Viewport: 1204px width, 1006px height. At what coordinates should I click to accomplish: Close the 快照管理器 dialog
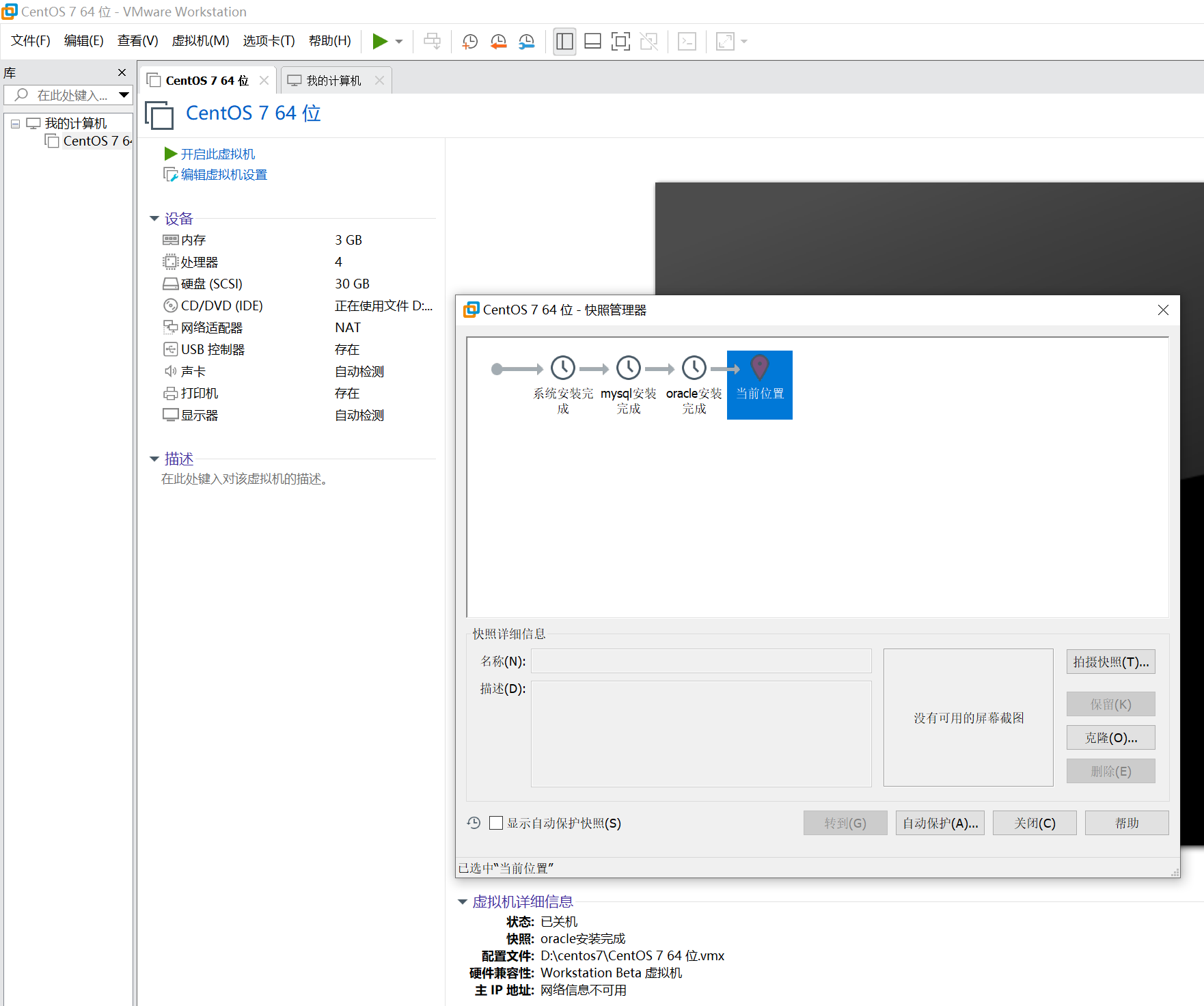pos(1163,310)
